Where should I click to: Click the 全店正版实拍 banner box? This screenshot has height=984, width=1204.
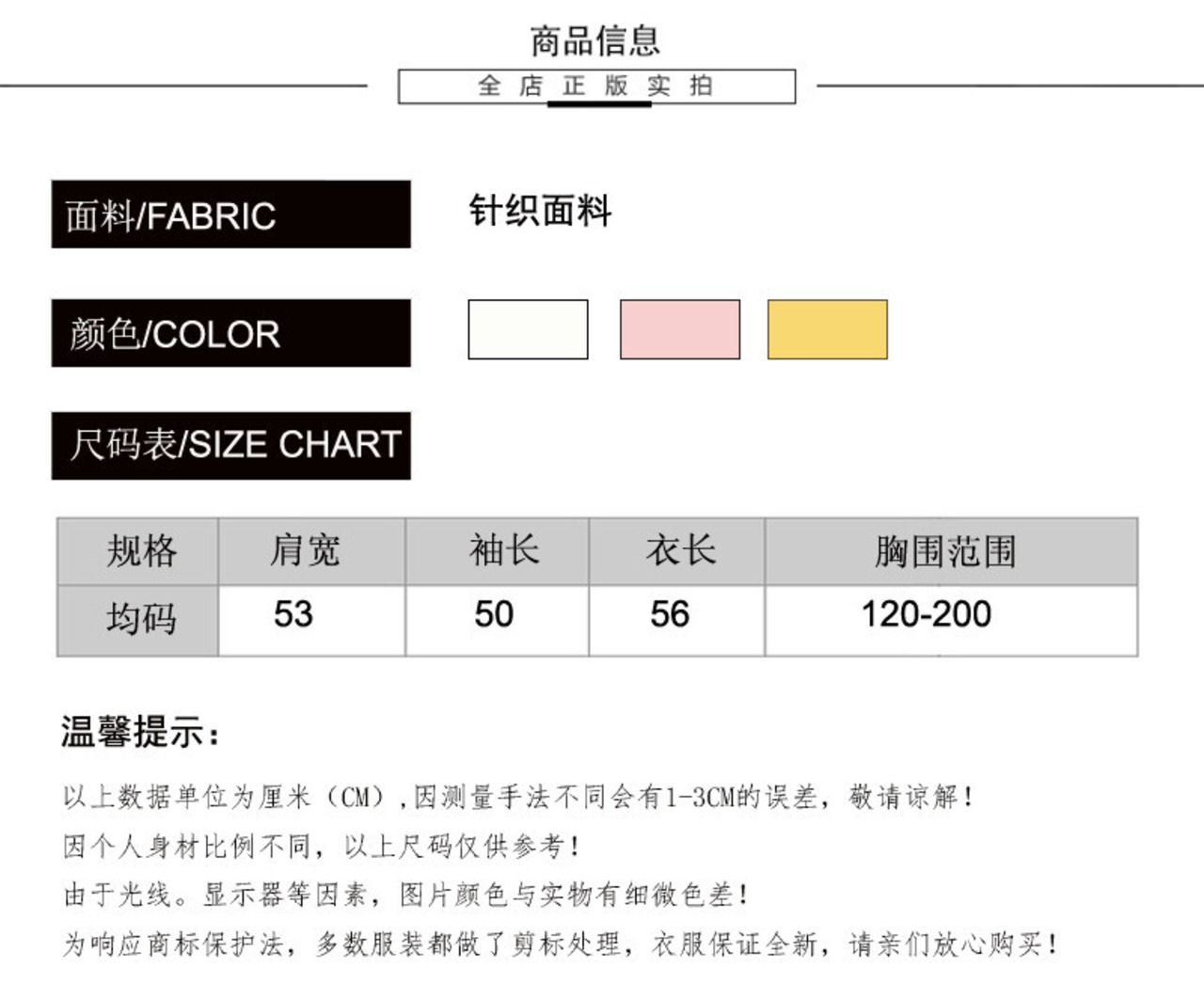click(x=596, y=86)
